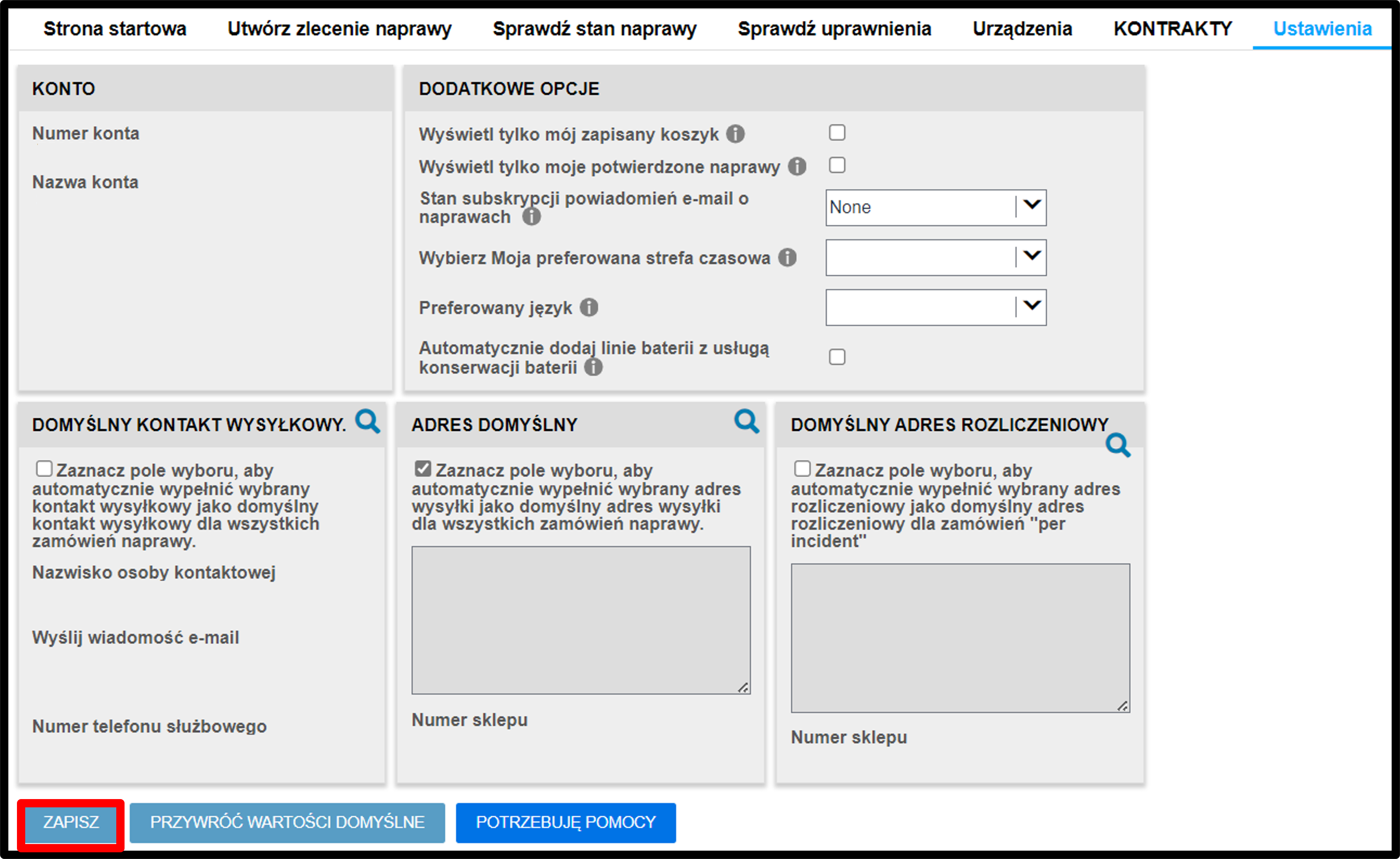1400x859 pixels.
Task: Click Numer konta label
Action: [86, 134]
